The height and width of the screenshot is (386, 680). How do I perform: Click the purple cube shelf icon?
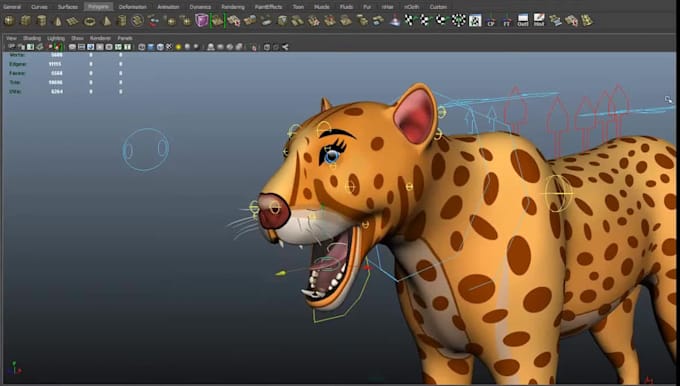[201, 20]
